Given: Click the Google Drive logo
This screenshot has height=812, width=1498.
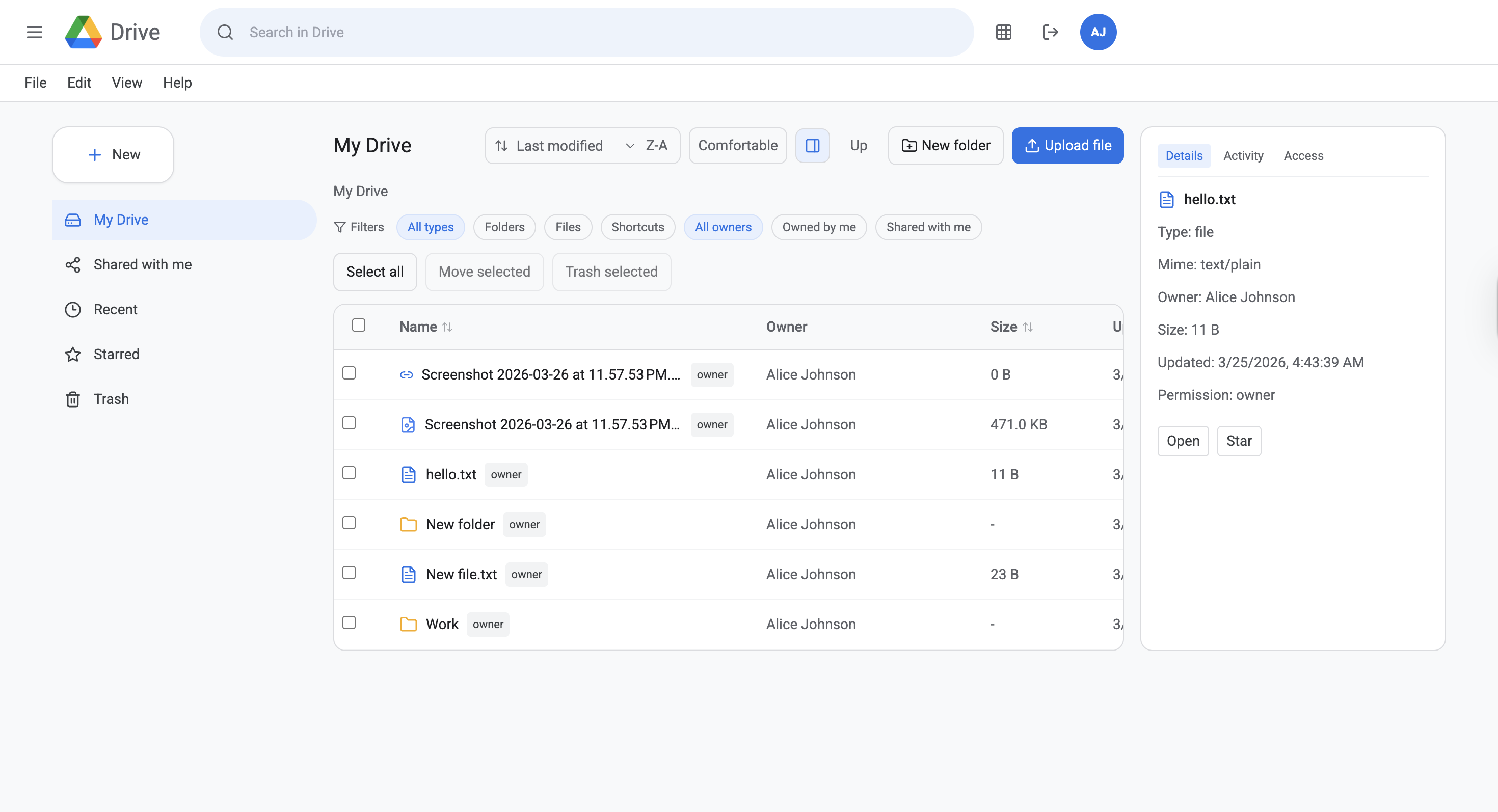Looking at the screenshot, I should coord(83,32).
